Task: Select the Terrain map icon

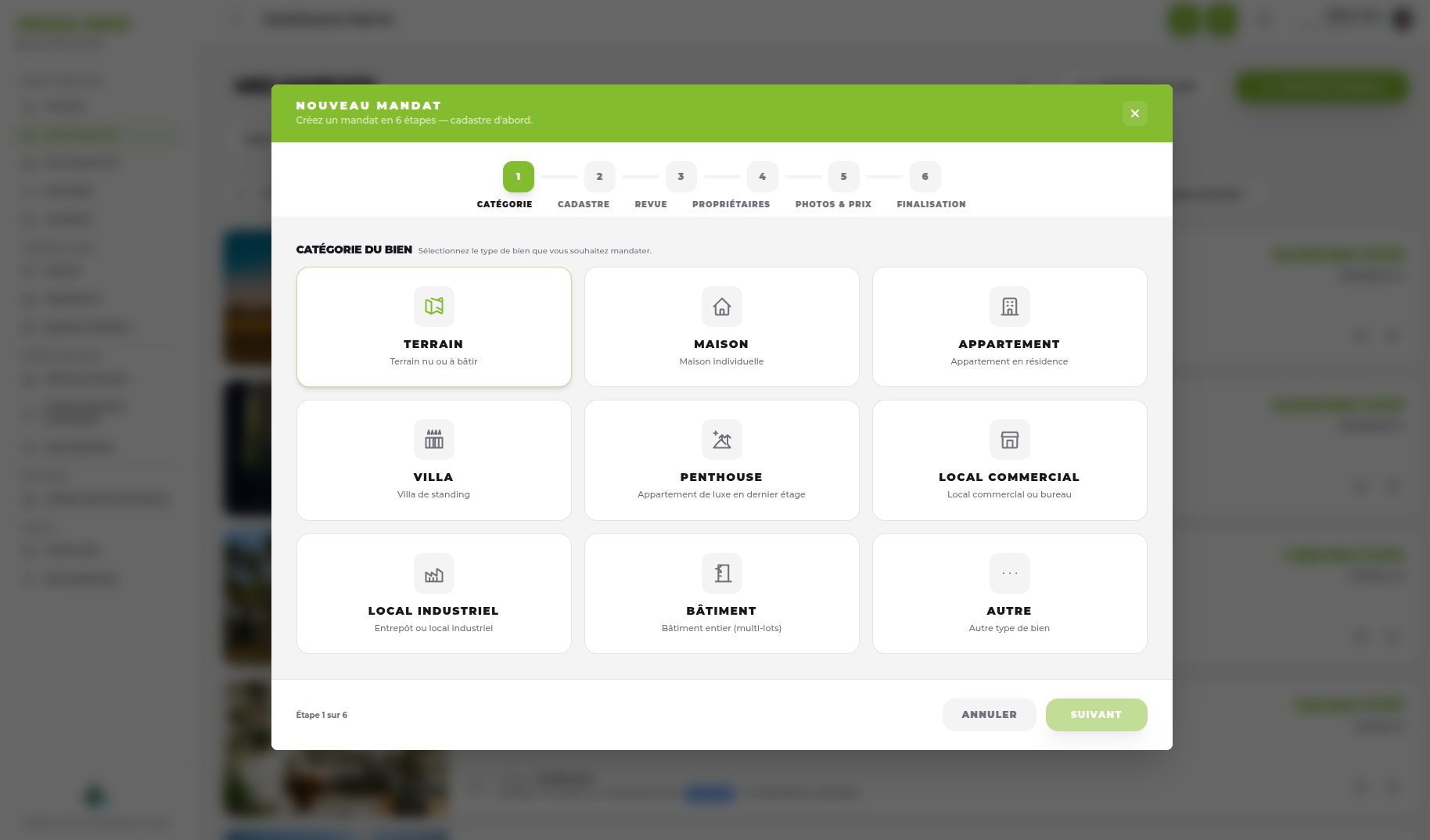Action: (434, 306)
